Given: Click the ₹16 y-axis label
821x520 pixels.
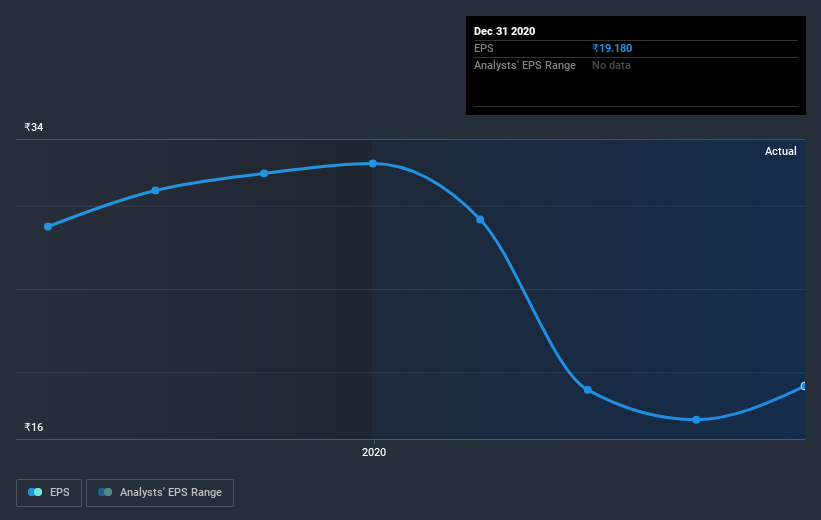Looking at the screenshot, I should coord(34,427).
